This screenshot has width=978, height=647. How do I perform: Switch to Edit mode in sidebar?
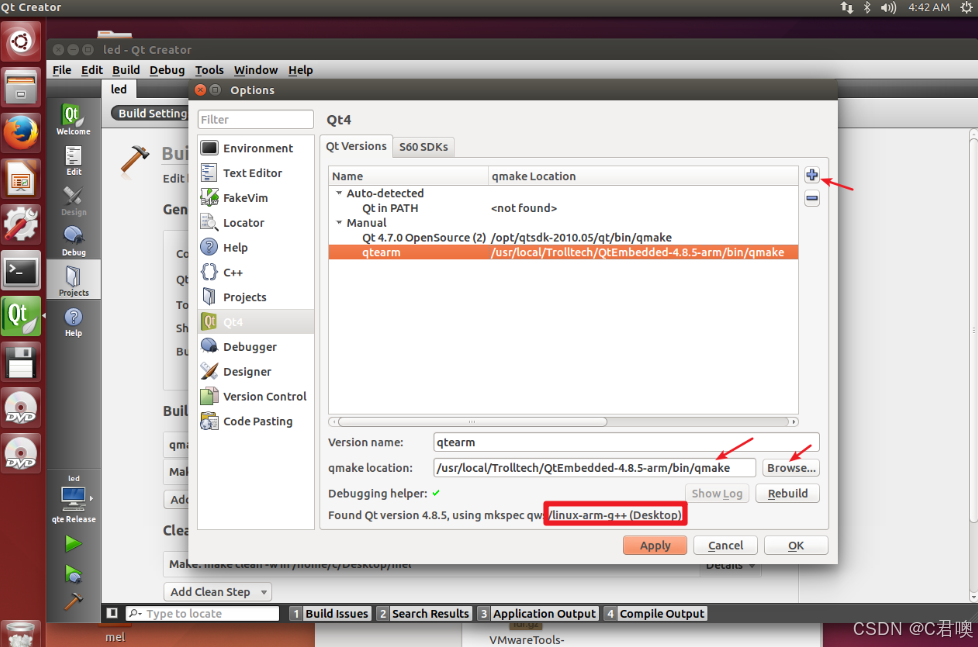74,160
